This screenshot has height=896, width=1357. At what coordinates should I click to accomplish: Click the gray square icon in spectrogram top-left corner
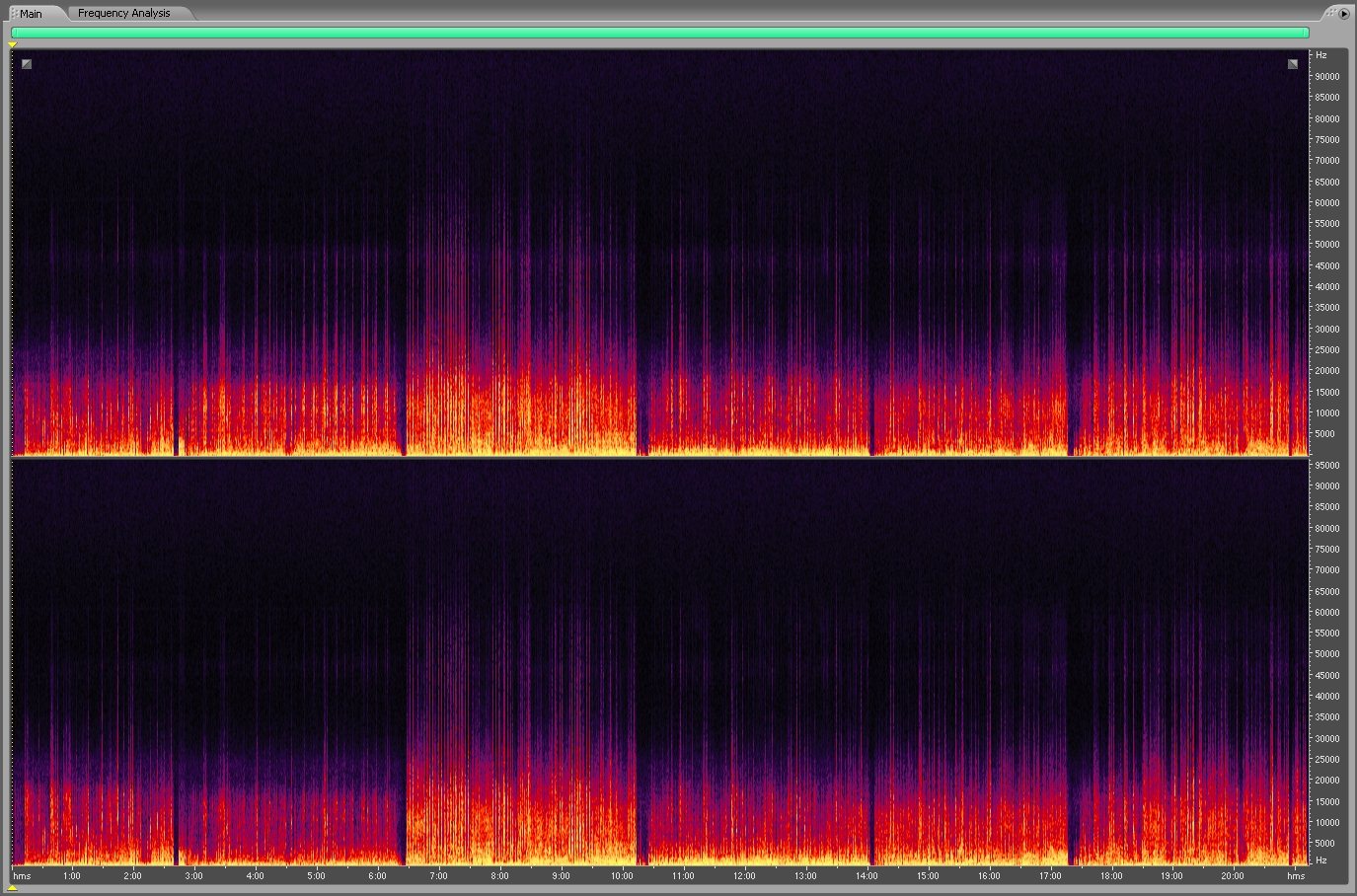click(x=27, y=64)
